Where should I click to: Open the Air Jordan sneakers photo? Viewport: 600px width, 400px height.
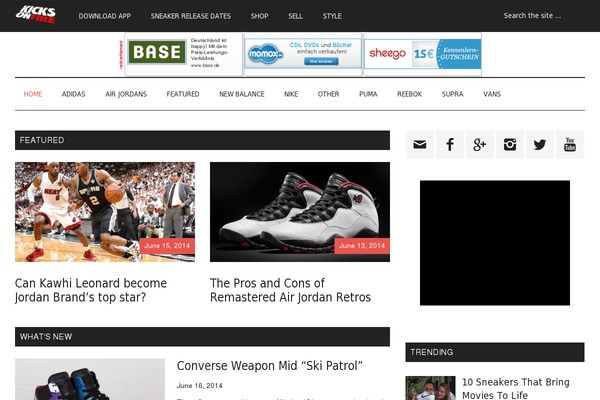pyautogui.click(x=300, y=212)
